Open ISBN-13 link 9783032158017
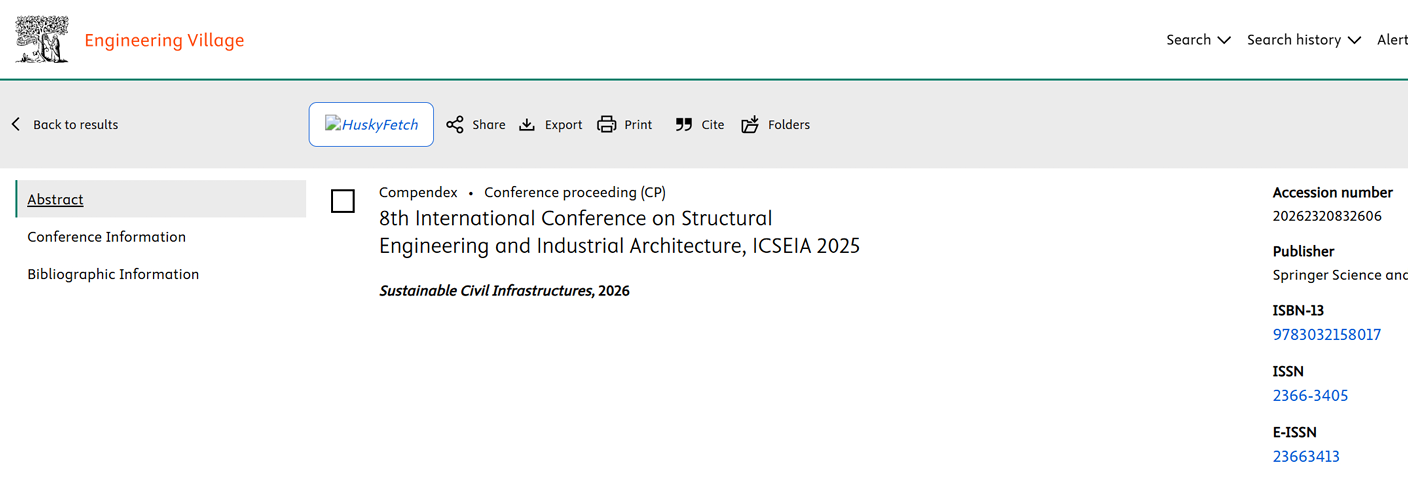This screenshot has height=481, width=1408. click(1327, 335)
